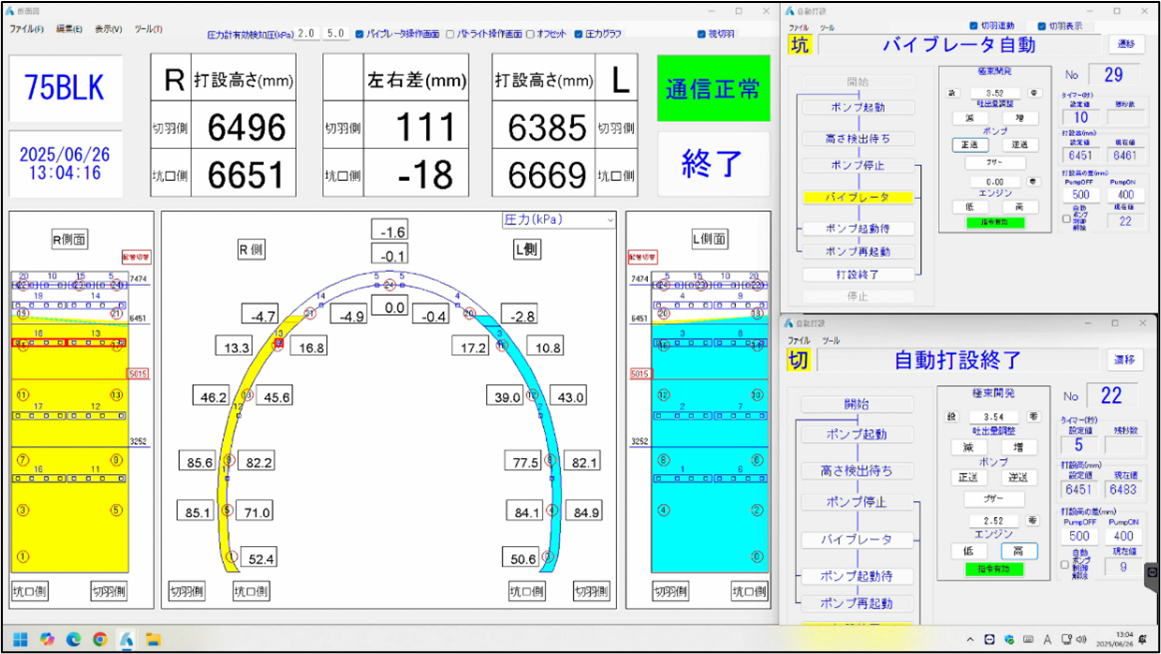The height and width of the screenshot is (654, 1161).
Task: Enable the オフセット checkbox
Action: click(x=531, y=34)
